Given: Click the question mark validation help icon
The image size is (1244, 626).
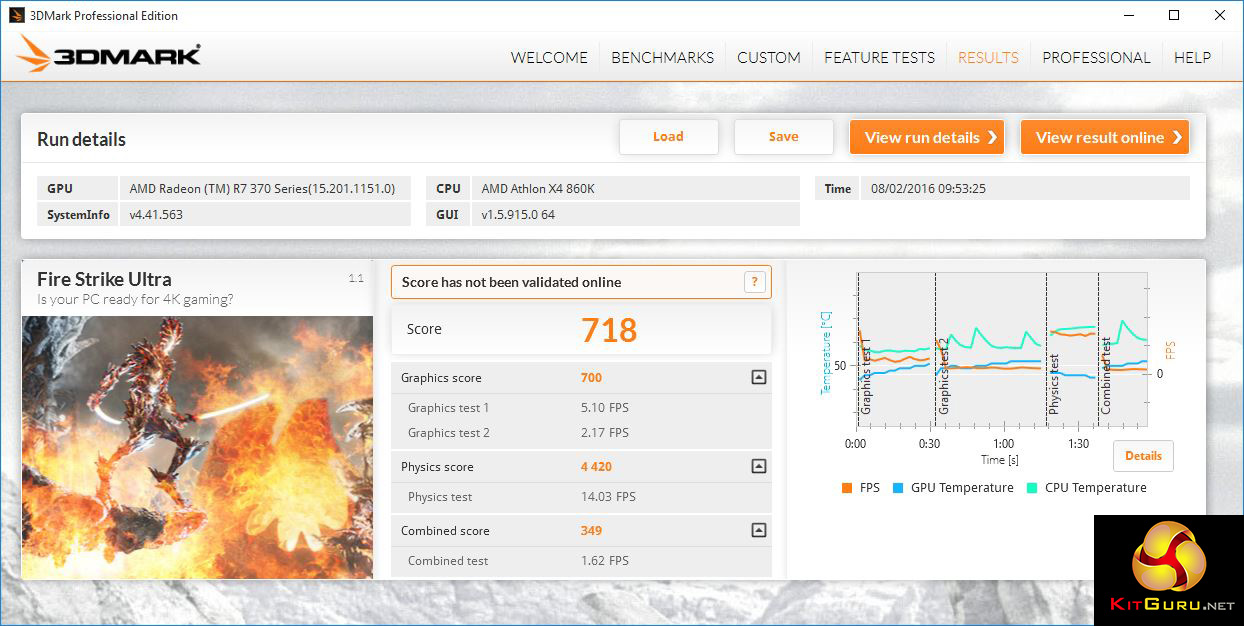Looking at the screenshot, I should [754, 282].
